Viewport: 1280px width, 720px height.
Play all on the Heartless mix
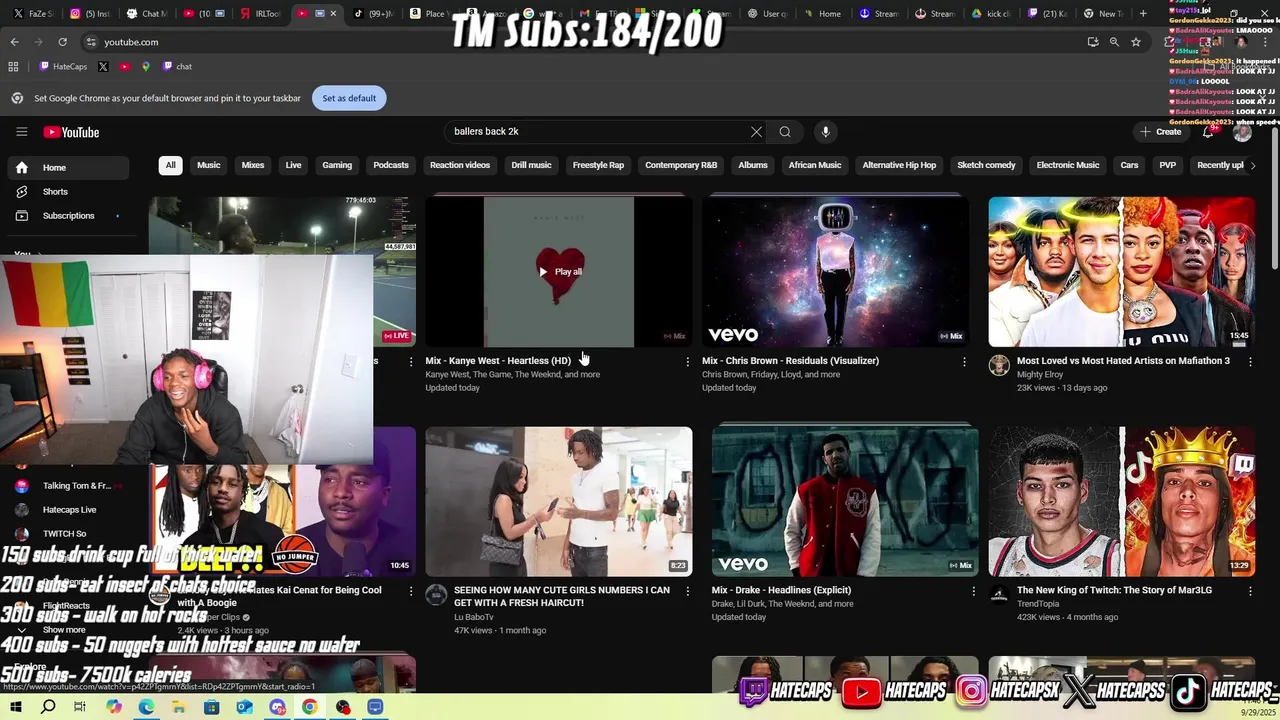[559, 272]
